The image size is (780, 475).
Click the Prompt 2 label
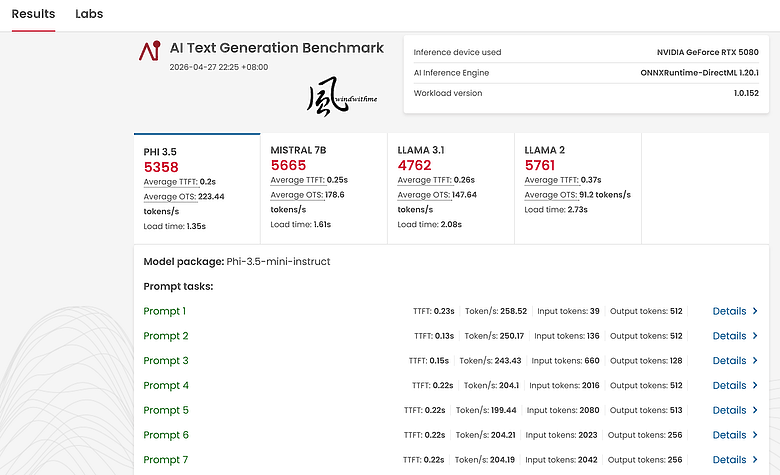[166, 336]
